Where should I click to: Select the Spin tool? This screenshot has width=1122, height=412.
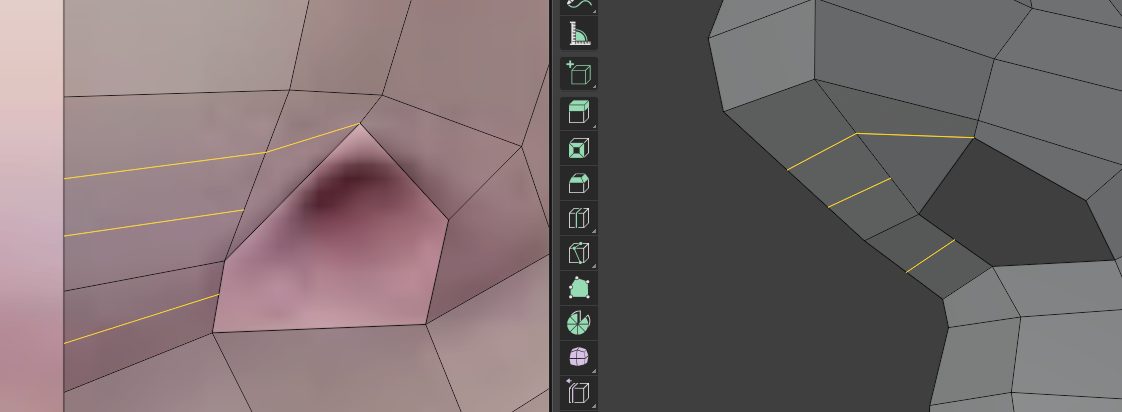[x=579, y=323]
